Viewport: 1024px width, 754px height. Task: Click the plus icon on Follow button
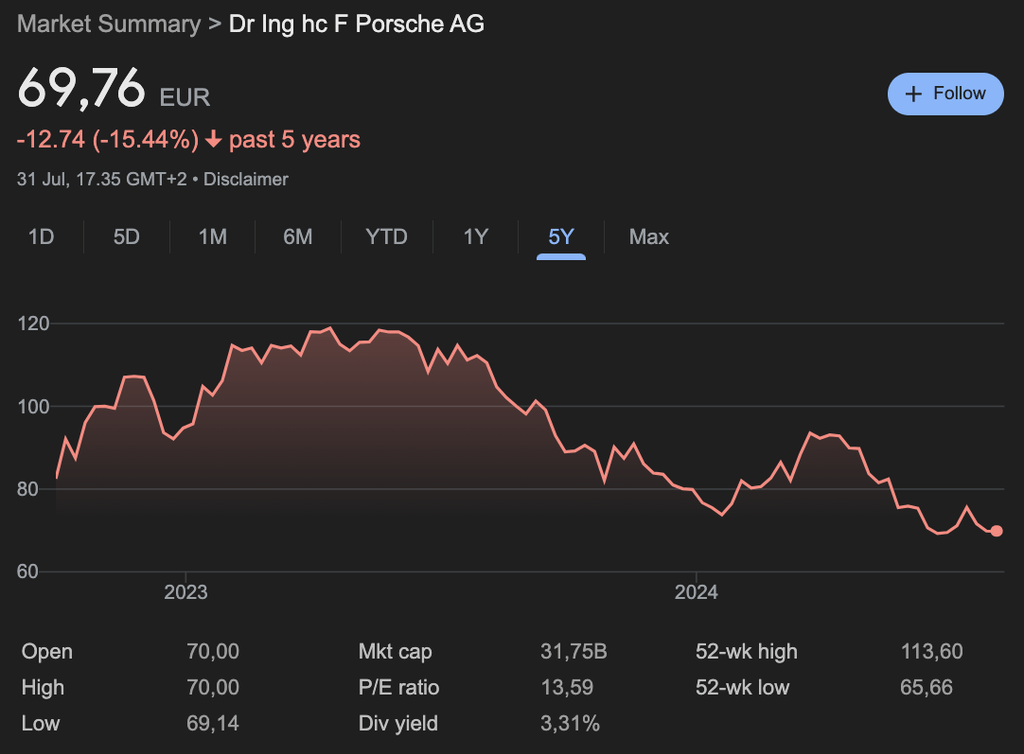click(912, 94)
